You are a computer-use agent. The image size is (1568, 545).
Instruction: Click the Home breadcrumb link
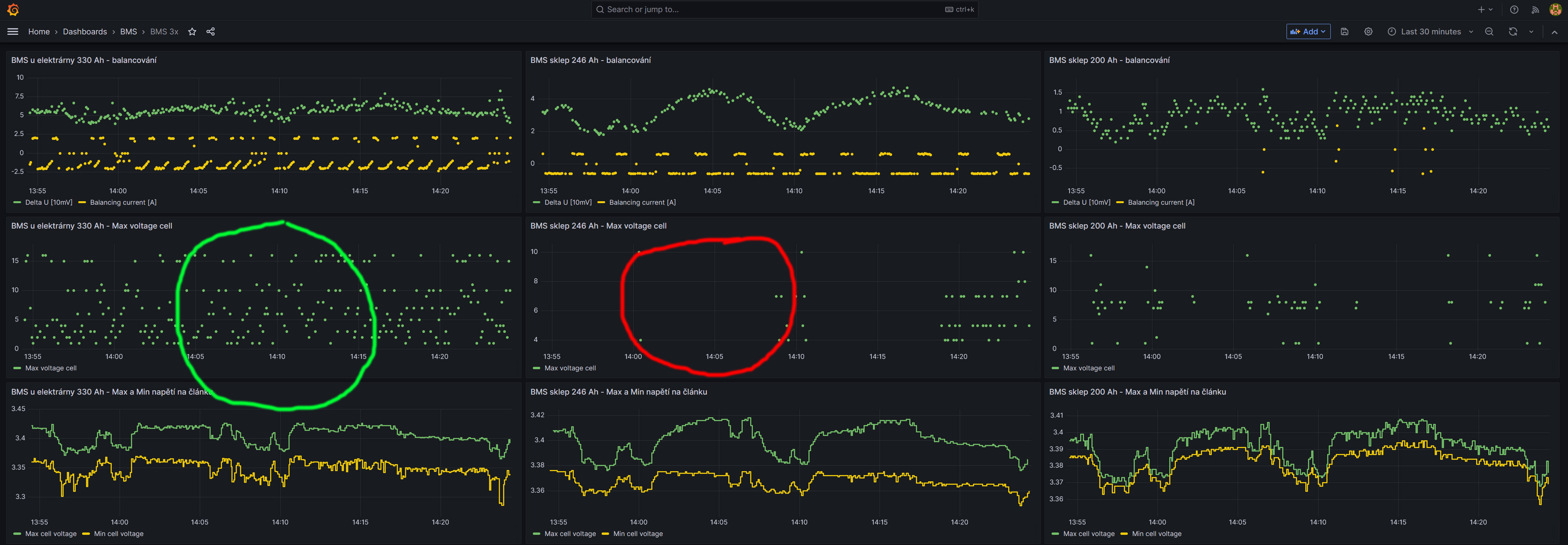coord(39,32)
